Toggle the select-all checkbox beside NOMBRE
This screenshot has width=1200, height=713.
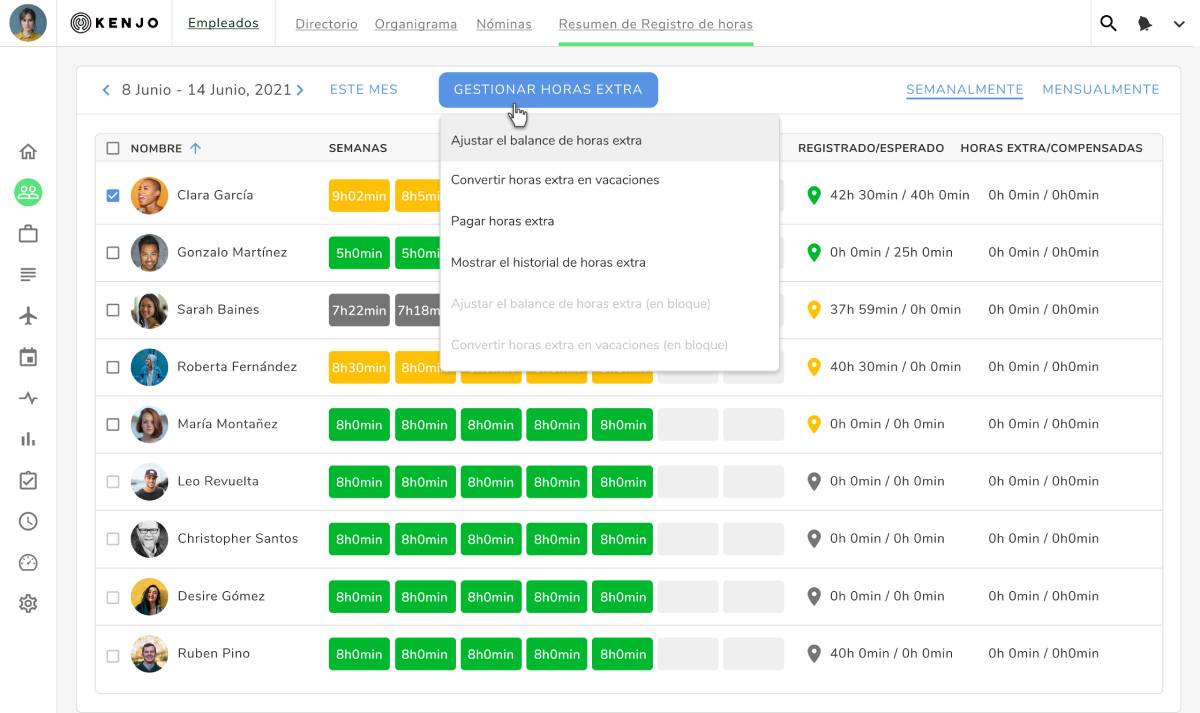click(x=113, y=148)
